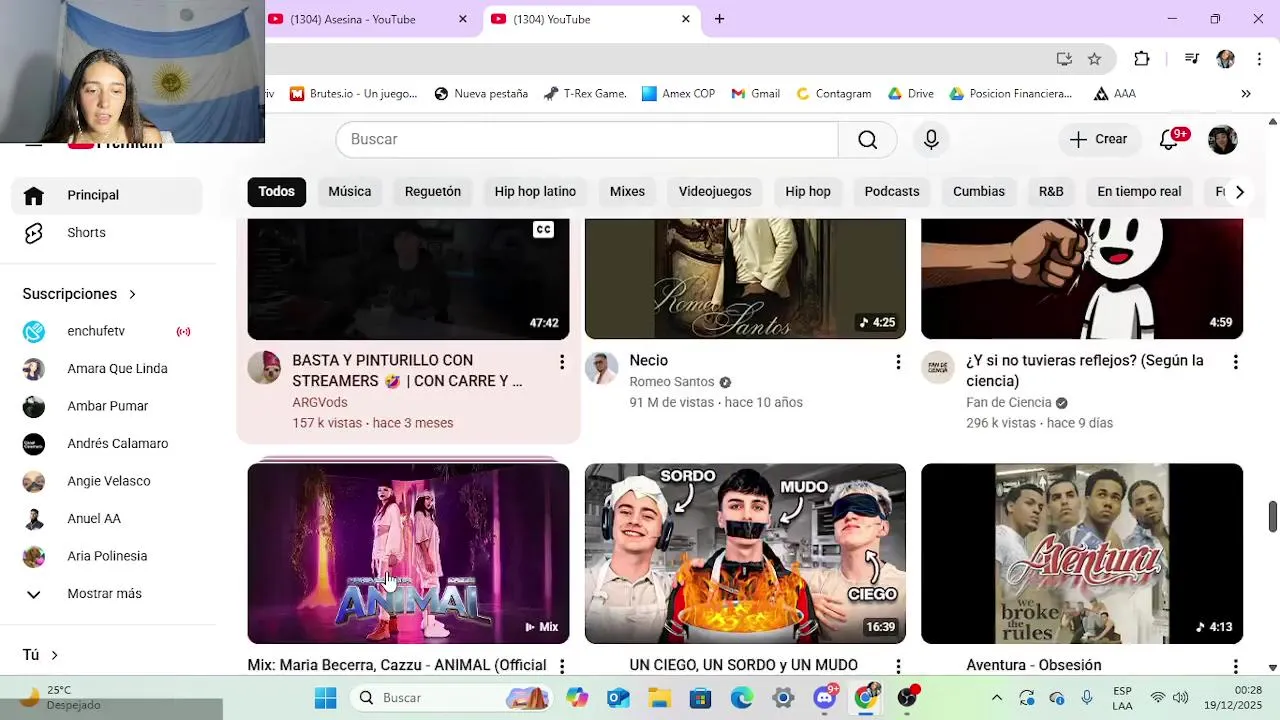Open the Romeo Santos channel avatar
The width and height of the screenshot is (1280, 720).
pos(601,368)
